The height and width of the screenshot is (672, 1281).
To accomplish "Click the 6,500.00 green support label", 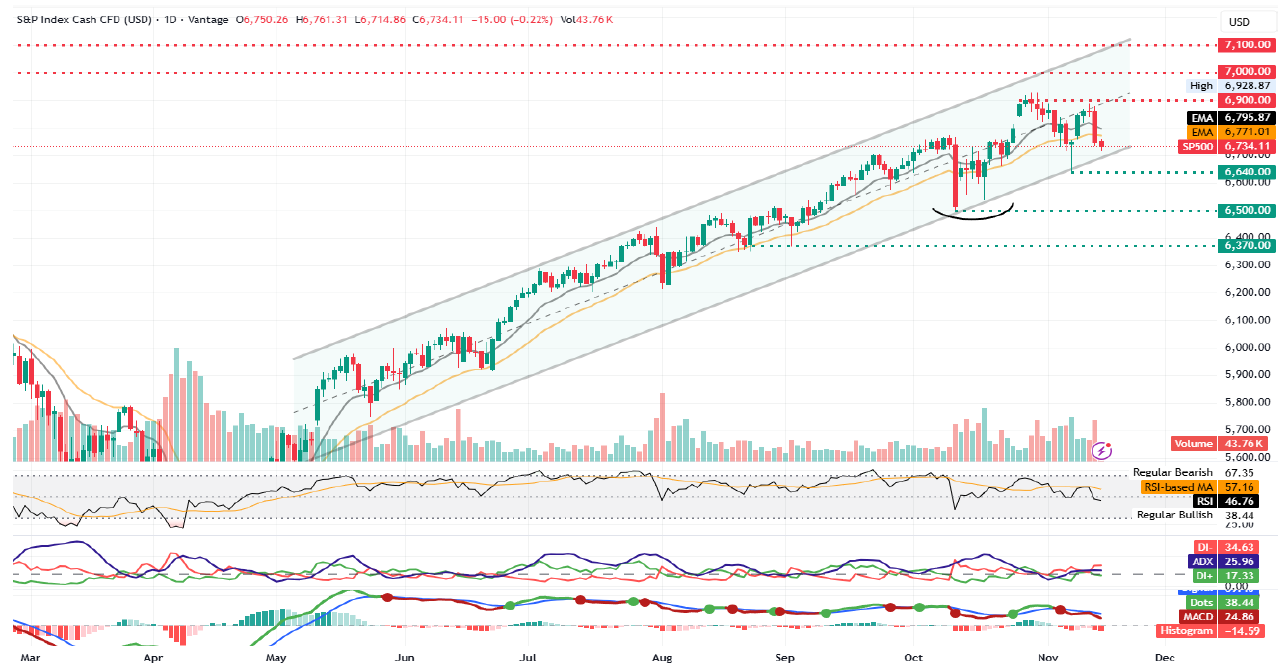I will 1246,210.
